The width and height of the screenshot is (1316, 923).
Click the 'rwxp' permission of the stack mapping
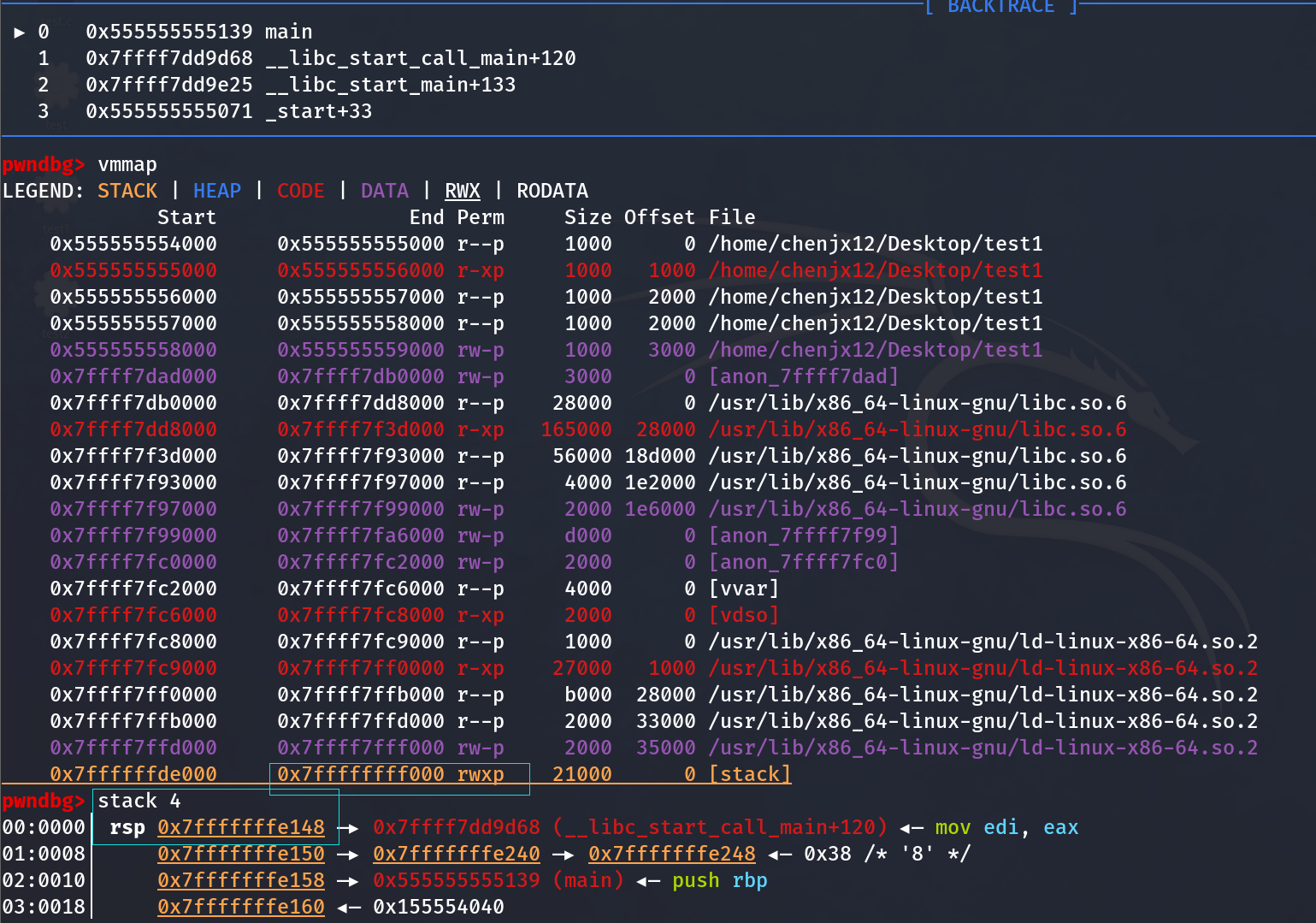point(481,774)
